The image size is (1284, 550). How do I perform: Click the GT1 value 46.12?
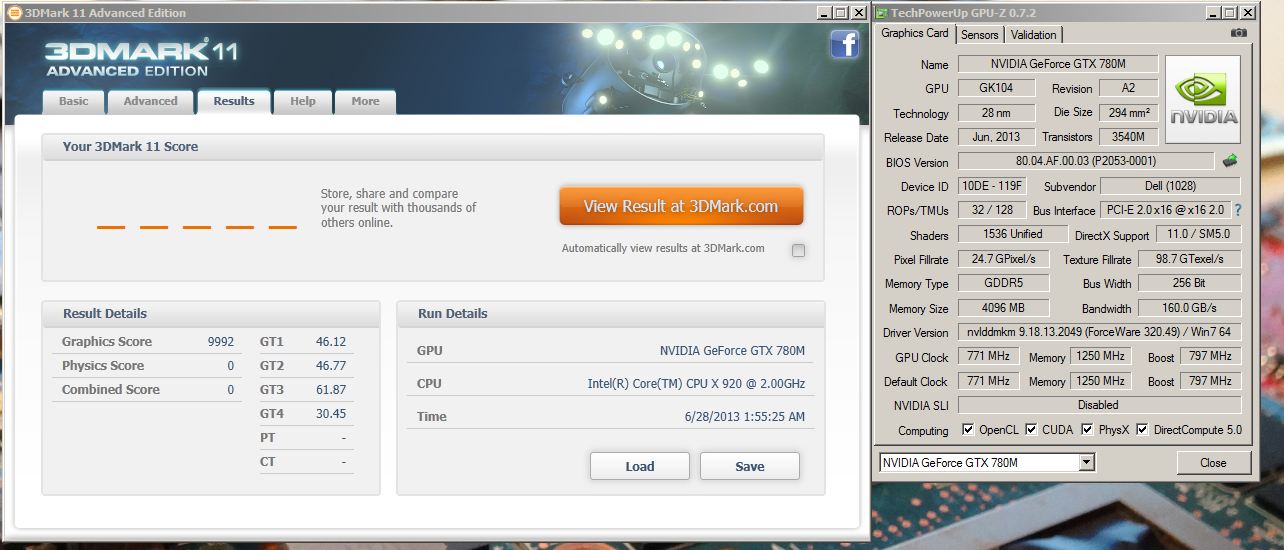point(331,342)
